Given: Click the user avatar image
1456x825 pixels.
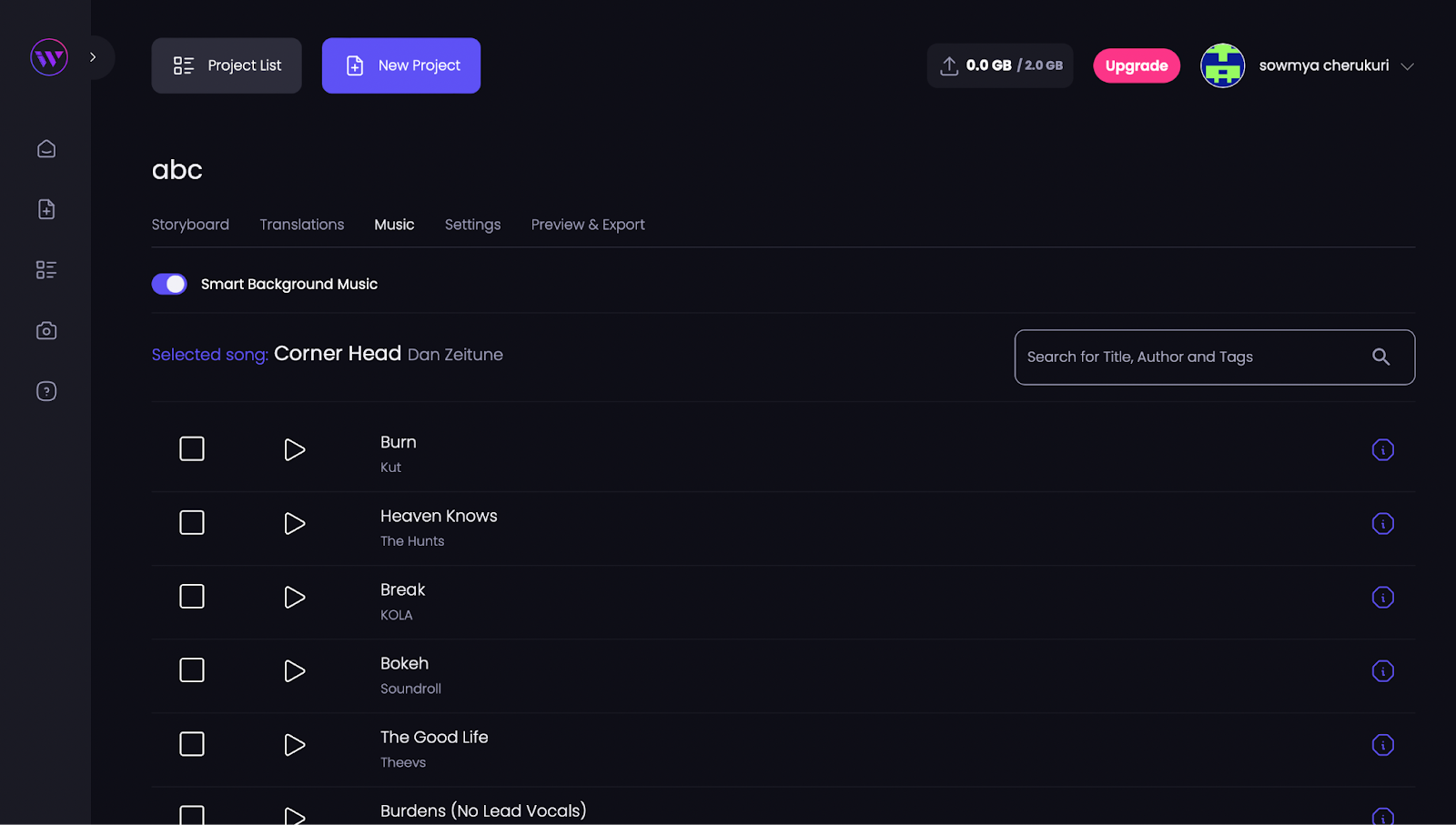Looking at the screenshot, I should 1222,65.
